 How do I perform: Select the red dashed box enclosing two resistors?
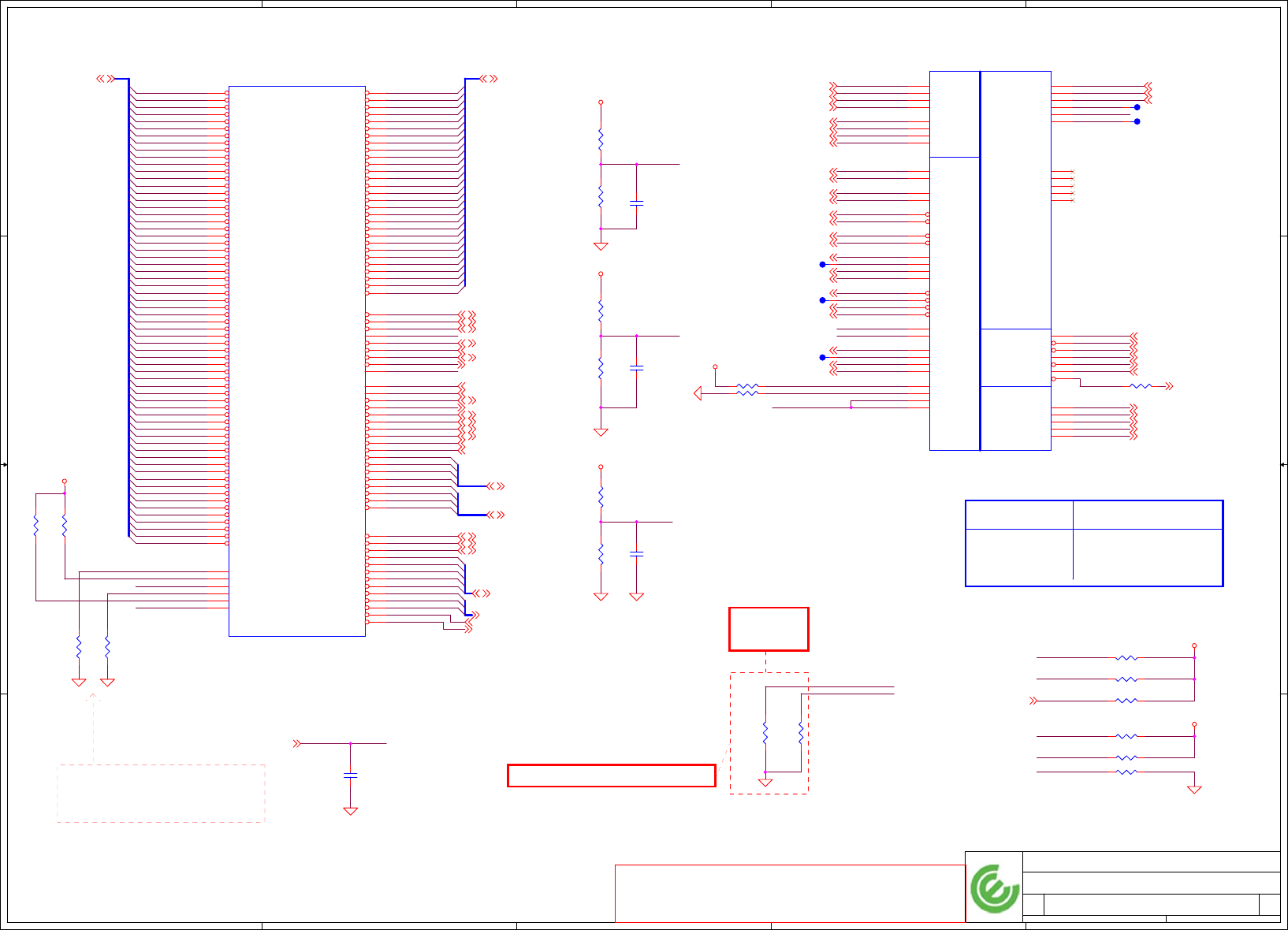point(769,733)
